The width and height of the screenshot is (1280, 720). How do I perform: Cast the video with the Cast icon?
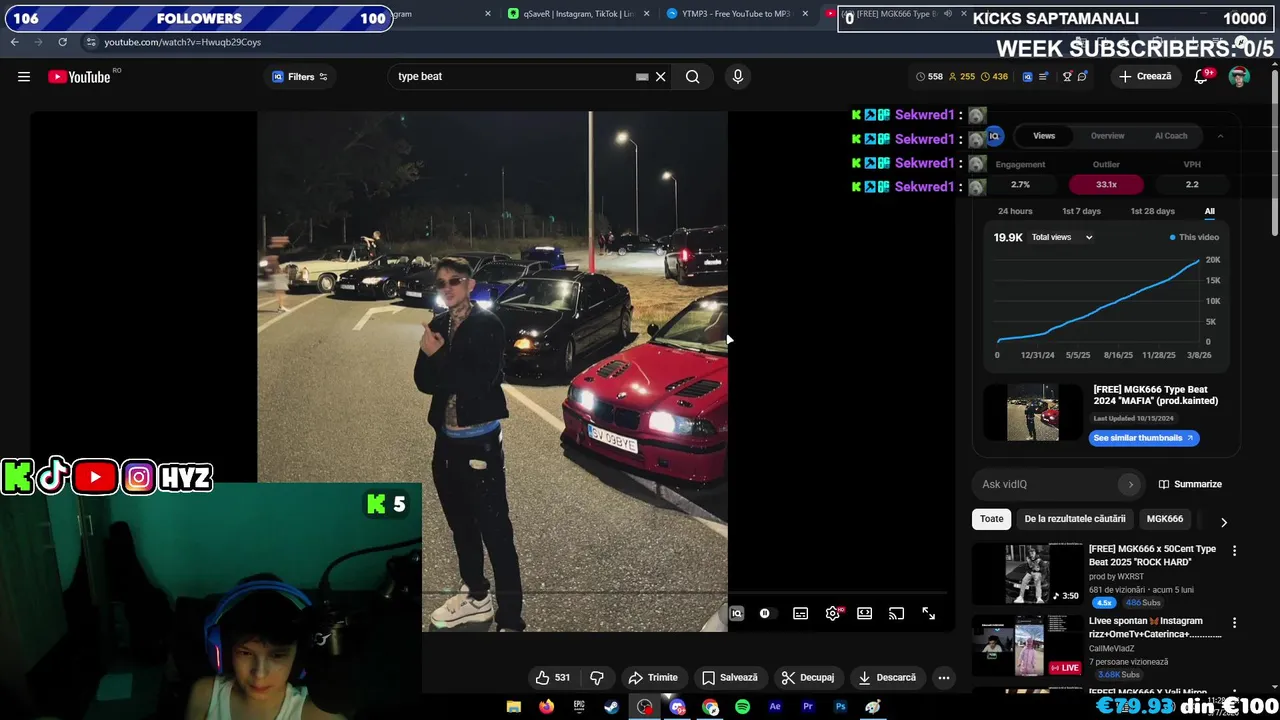point(897,614)
